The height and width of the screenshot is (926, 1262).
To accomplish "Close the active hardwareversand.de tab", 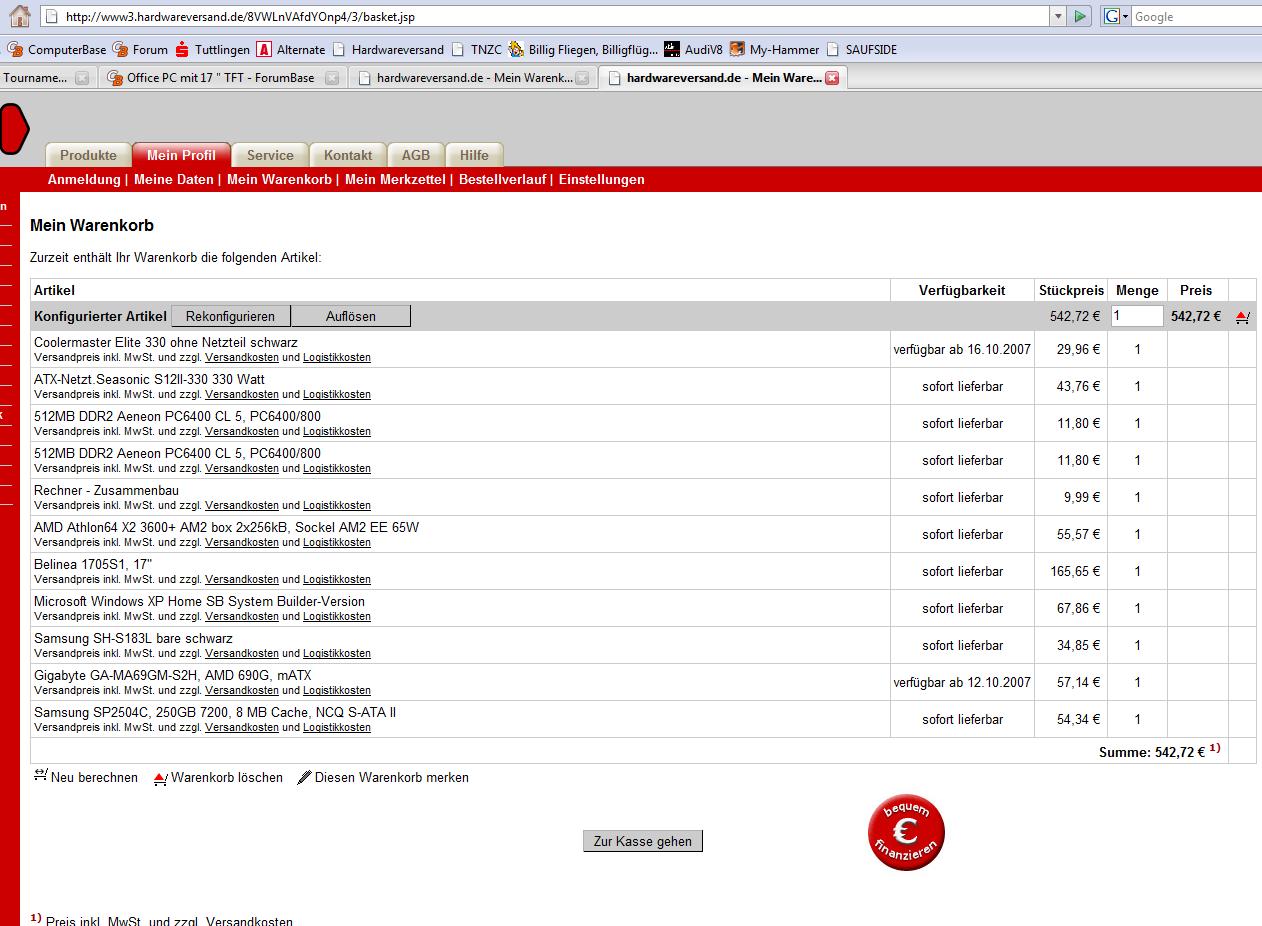I will (832, 78).
